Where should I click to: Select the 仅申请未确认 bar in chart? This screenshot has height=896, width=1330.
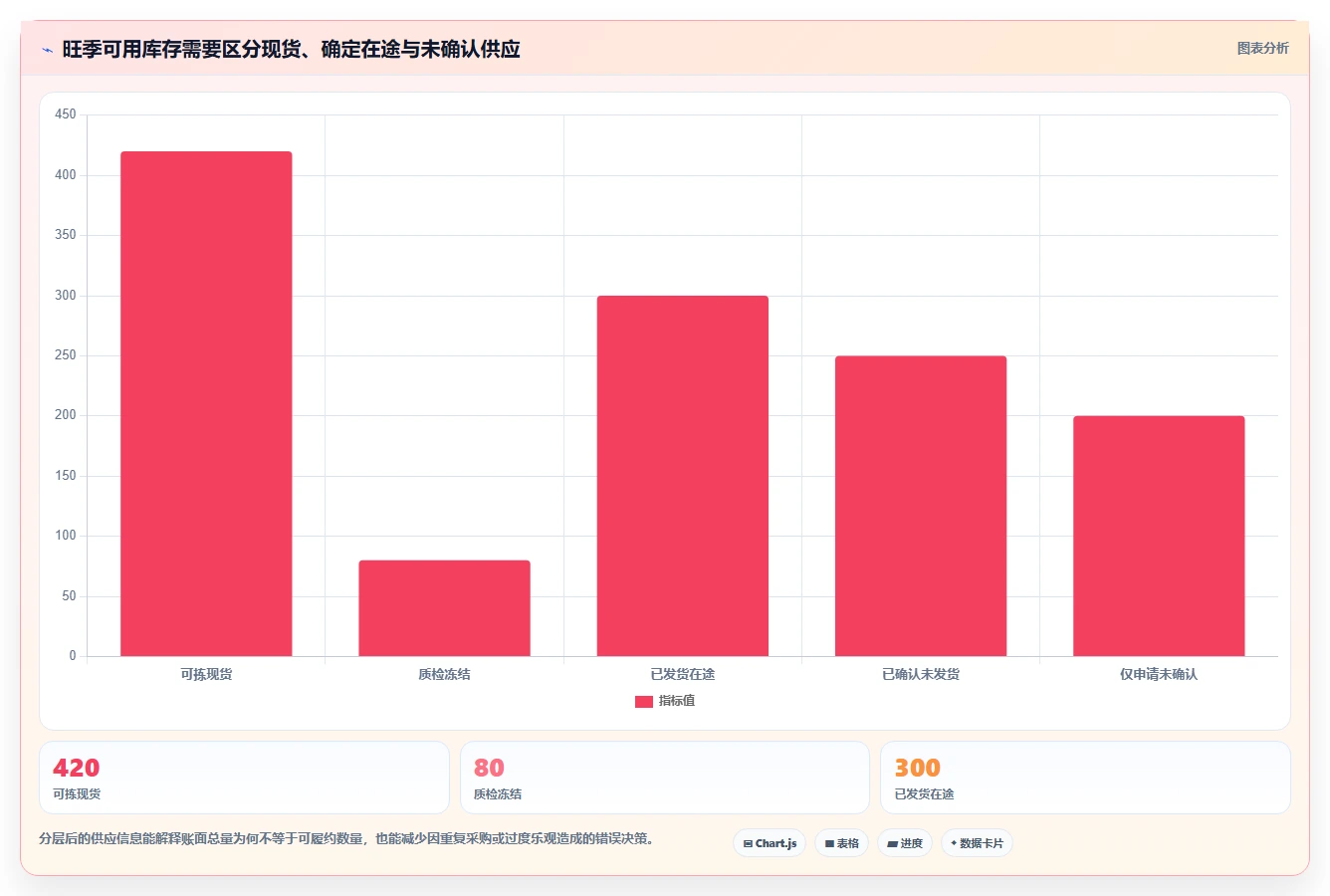[1159, 536]
